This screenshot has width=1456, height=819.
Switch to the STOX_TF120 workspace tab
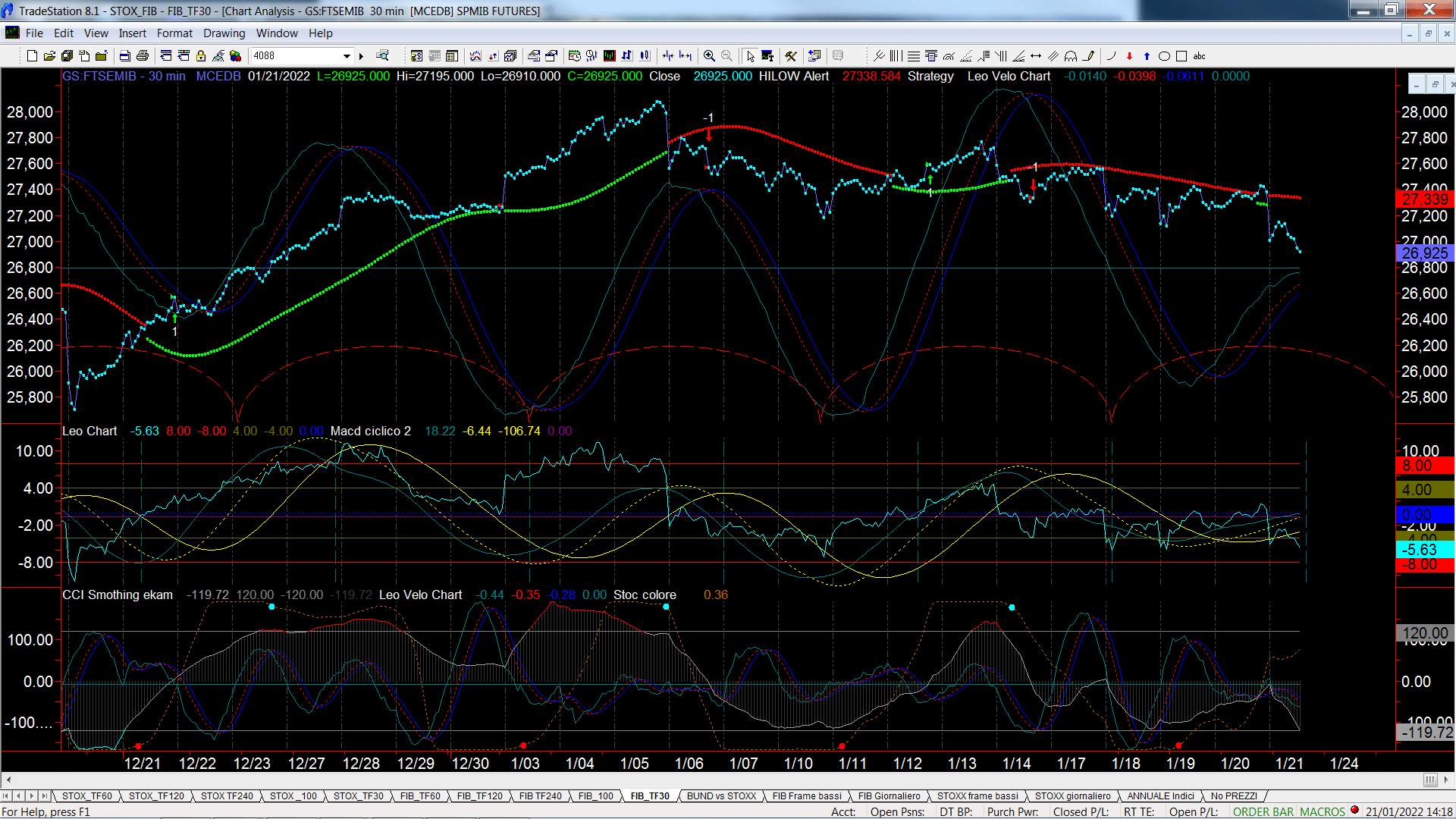[156, 796]
